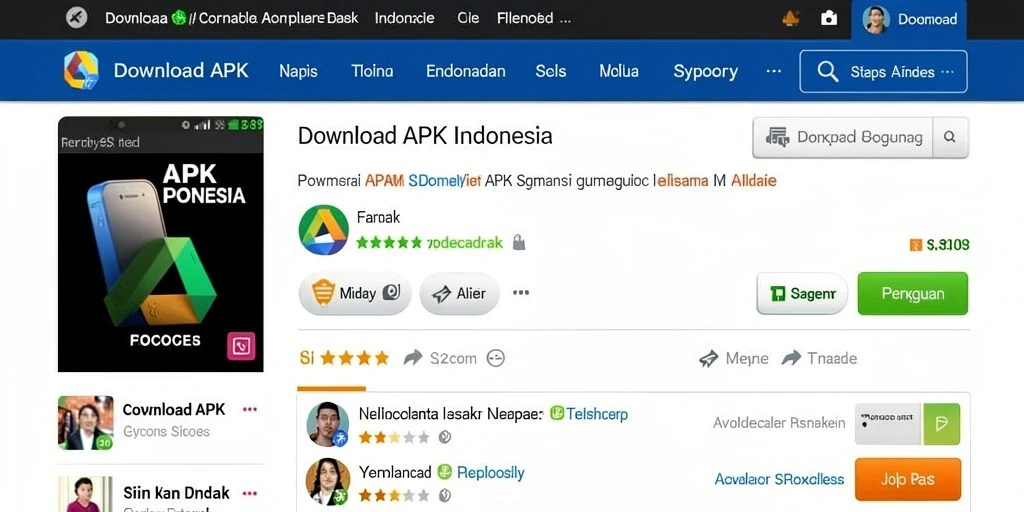The width and height of the screenshot is (1024, 512).
Task: Click the Download APK site logo
Action: coord(82,71)
